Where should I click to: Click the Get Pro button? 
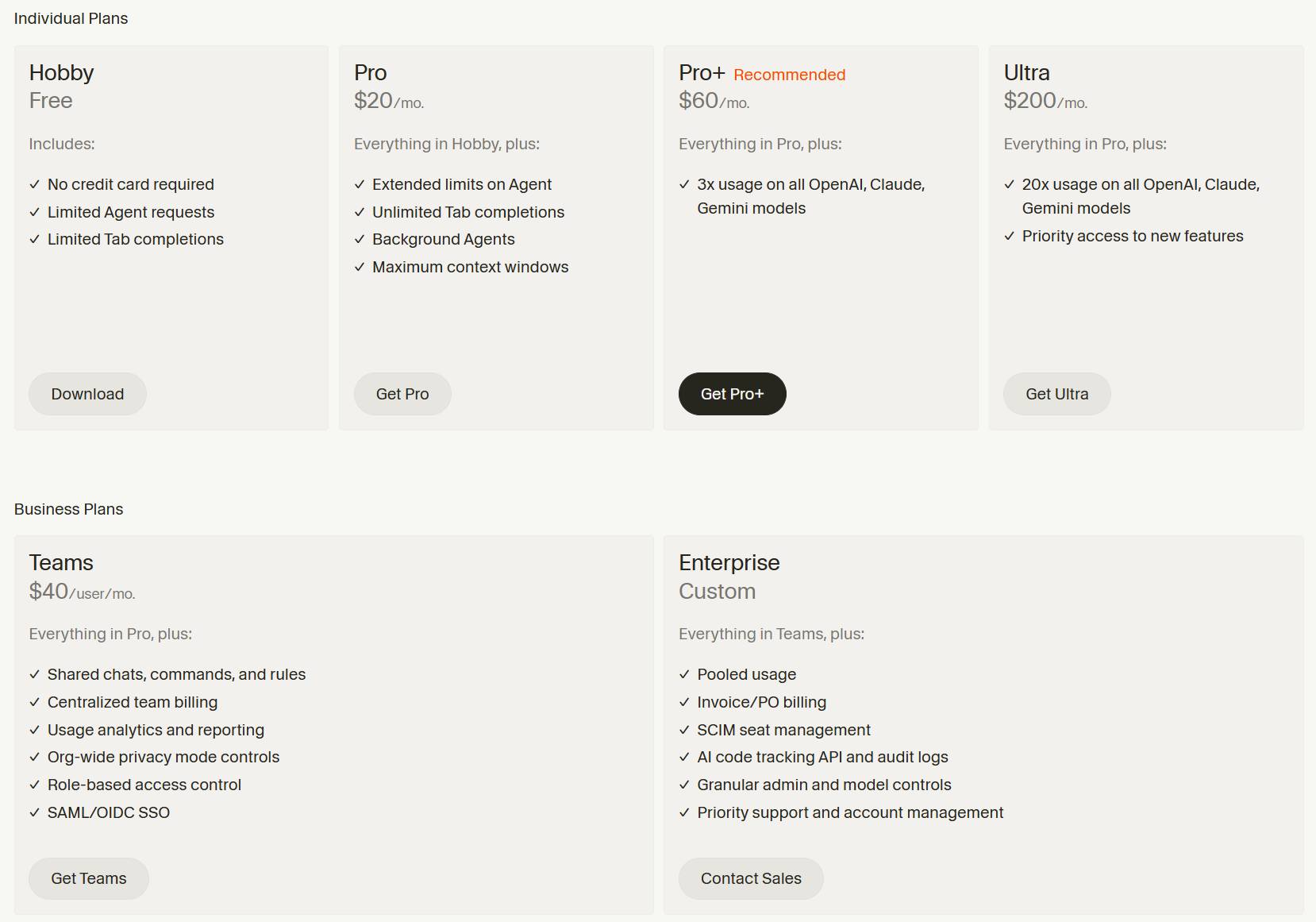402,393
